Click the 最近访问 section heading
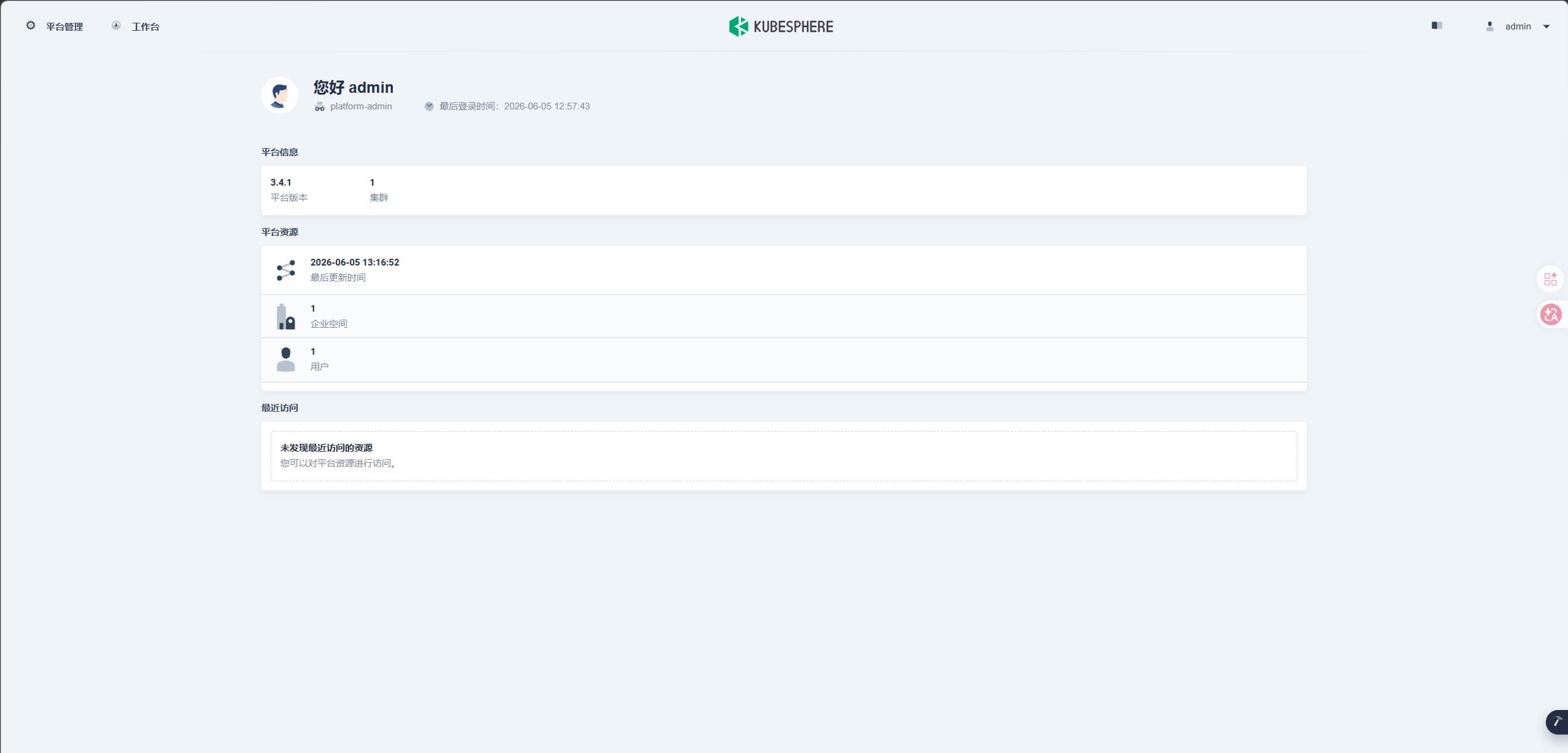1568x753 pixels. click(x=280, y=408)
